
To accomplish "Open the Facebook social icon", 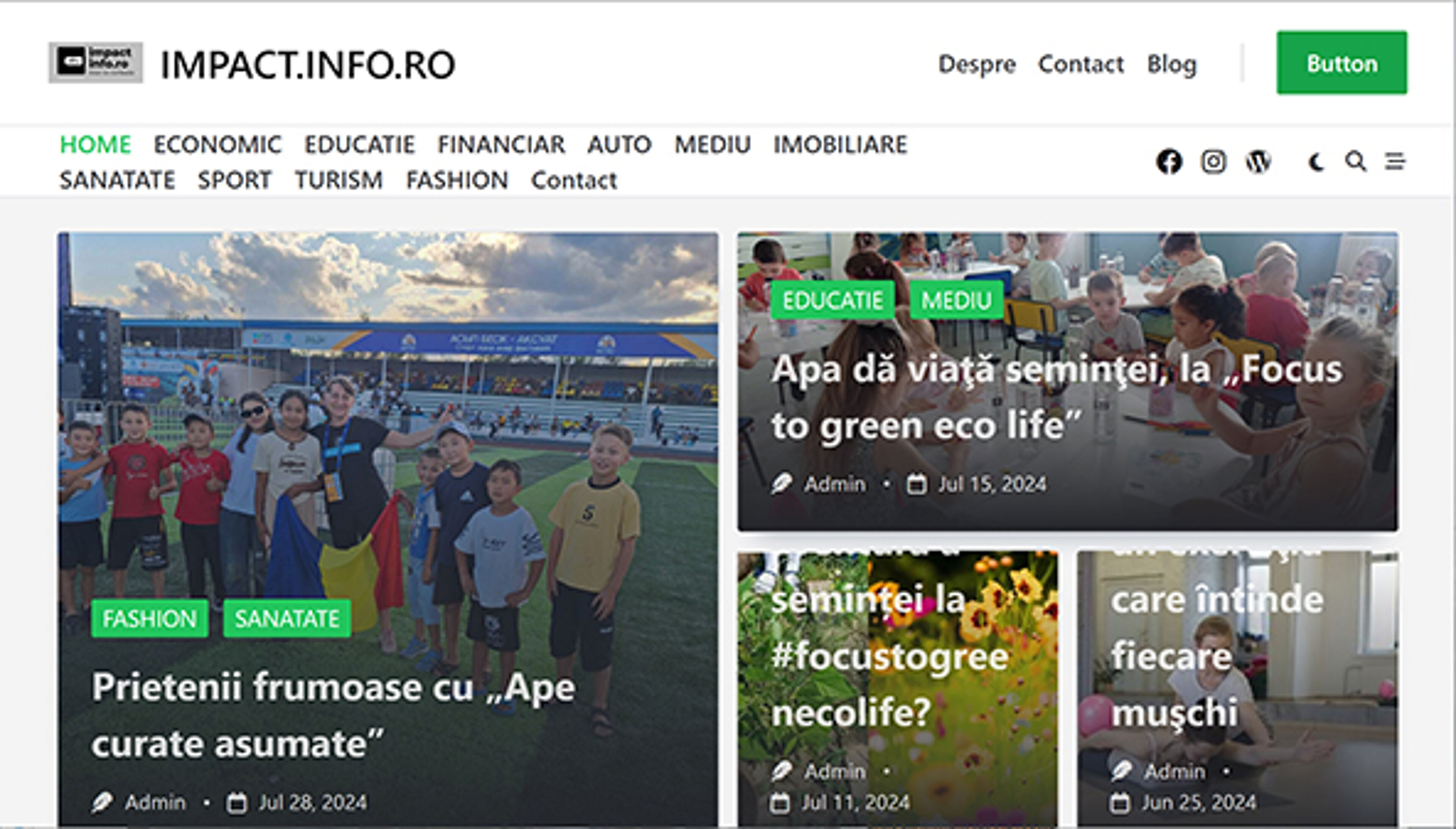I will coord(1169,162).
